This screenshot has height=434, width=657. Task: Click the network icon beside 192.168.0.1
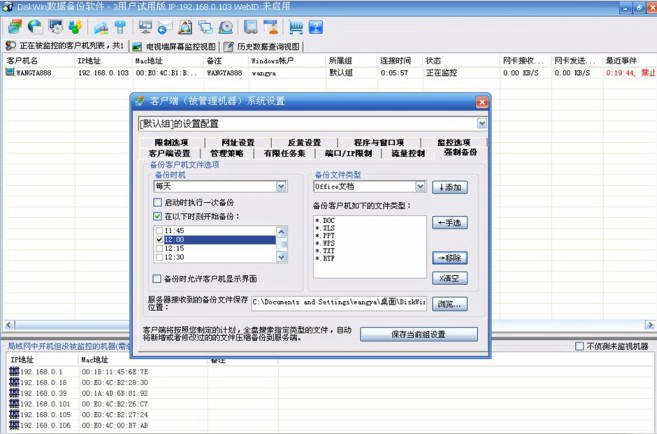pyautogui.click(x=14, y=371)
